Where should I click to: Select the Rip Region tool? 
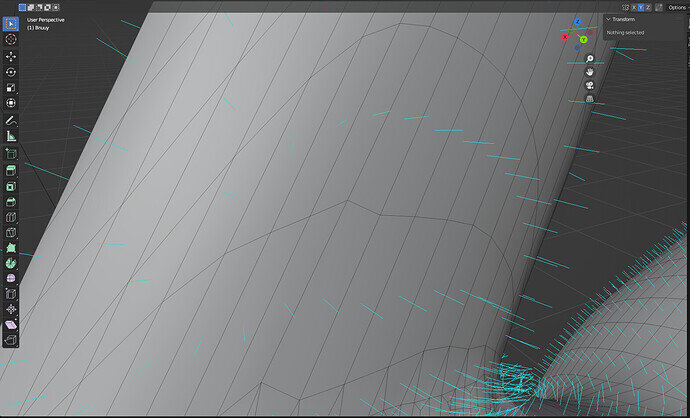pos(11,340)
